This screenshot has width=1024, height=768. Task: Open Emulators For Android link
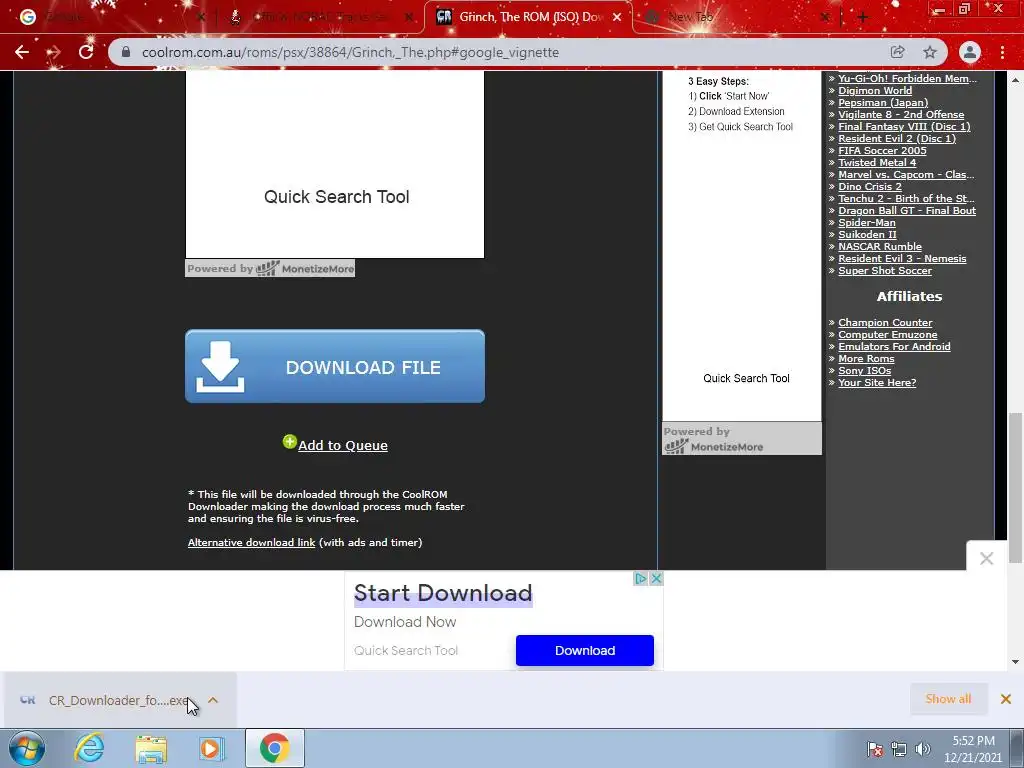point(895,347)
